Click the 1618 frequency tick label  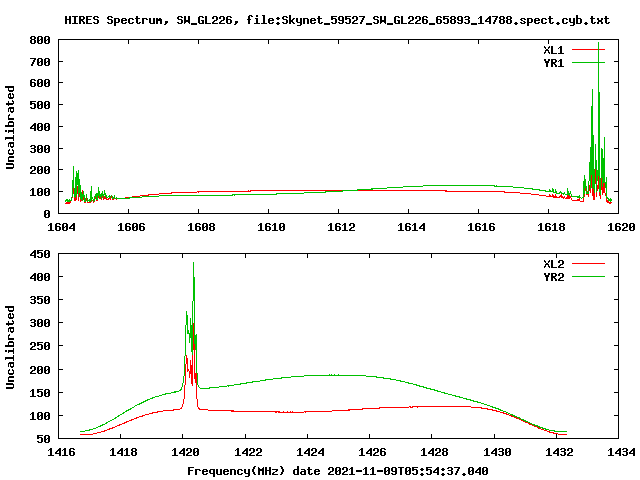pyautogui.click(x=551, y=227)
